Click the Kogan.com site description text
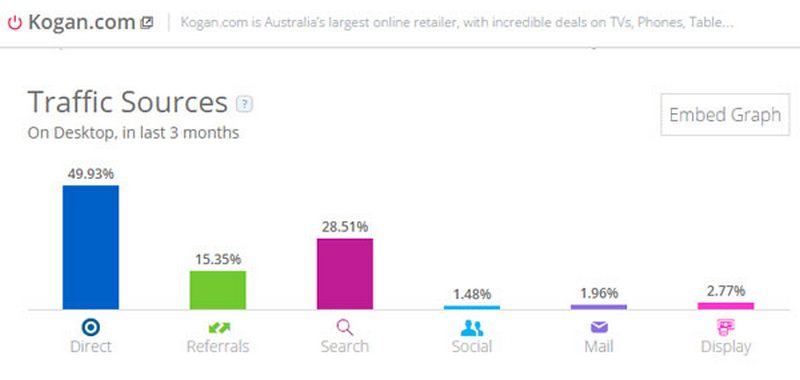The width and height of the screenshot is (800, 380). (457, 23)
